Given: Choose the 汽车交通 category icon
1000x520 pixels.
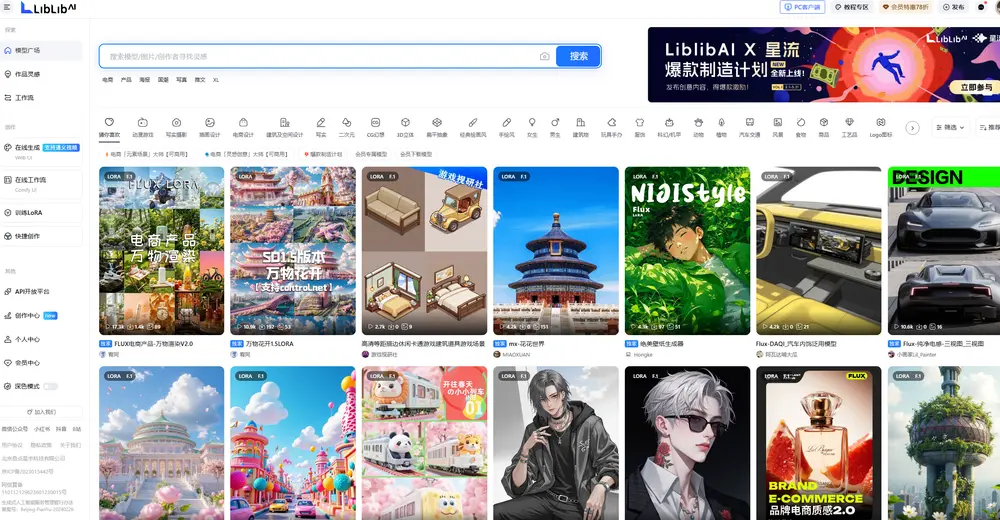Looking at the screenshot, I should 749,123.
